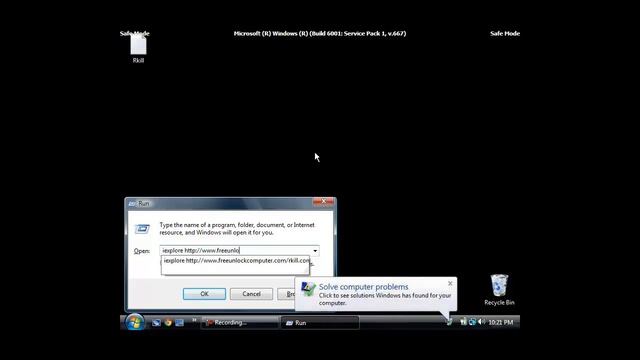Choose the freeunlockcomputer.com/rkill.com autocomplete suggestion
The width and height of the screenshot is (640, 360).
(x=236, y=260)
